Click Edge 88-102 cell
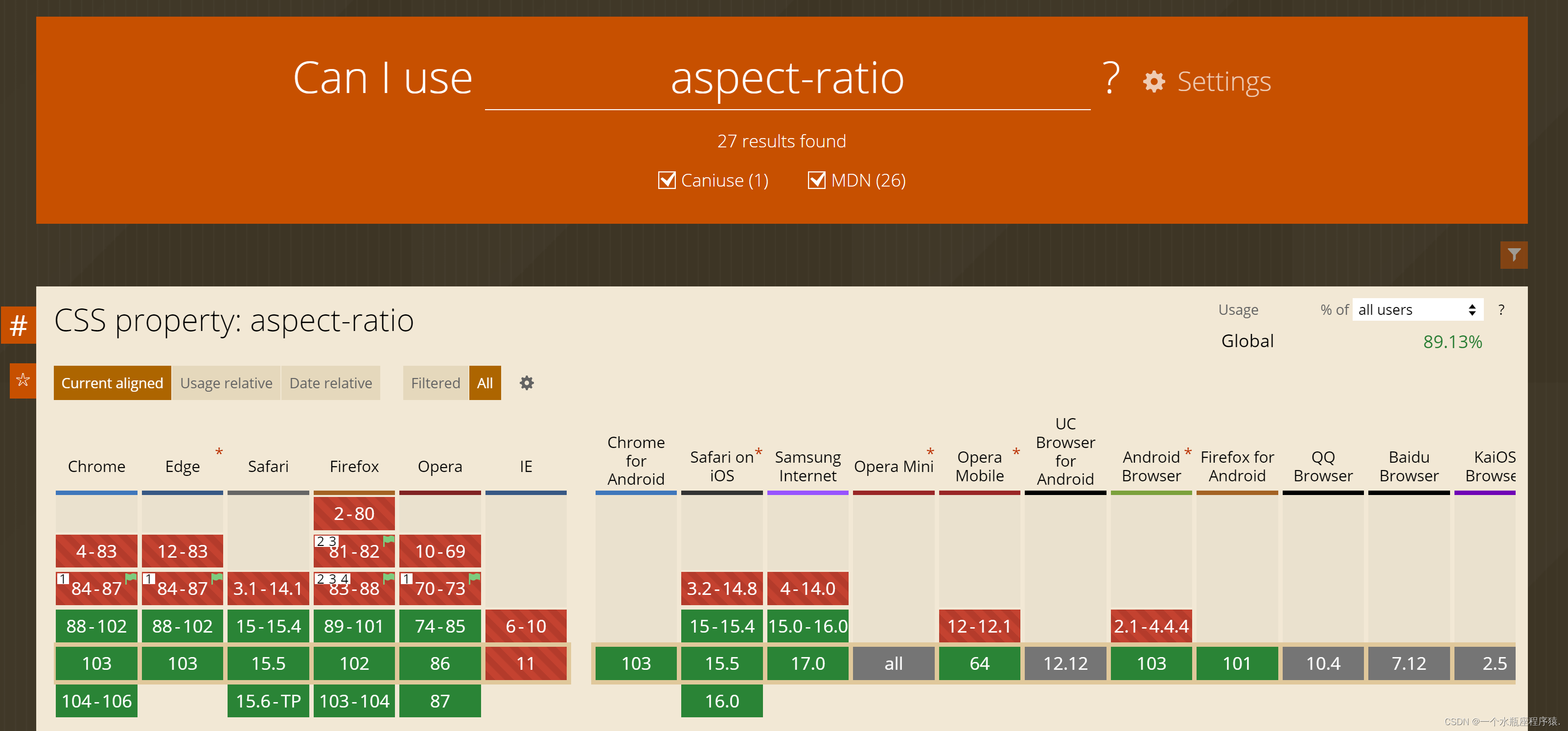The image size is (1568, 731). [182, 626]
